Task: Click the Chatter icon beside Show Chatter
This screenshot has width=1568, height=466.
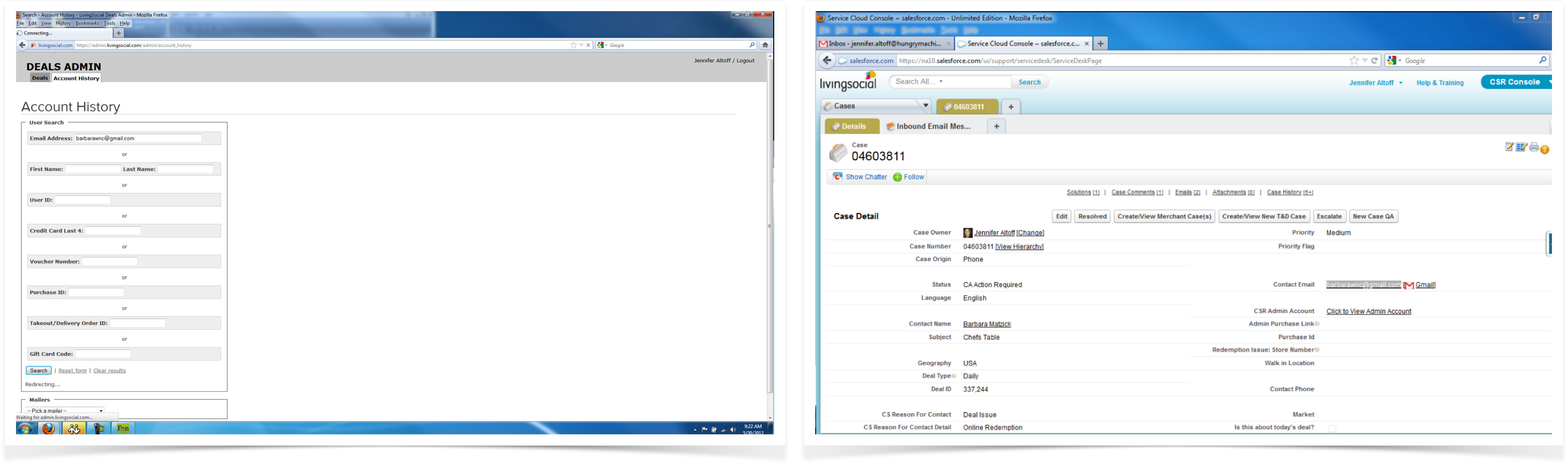Action: (x=838, y=177)
